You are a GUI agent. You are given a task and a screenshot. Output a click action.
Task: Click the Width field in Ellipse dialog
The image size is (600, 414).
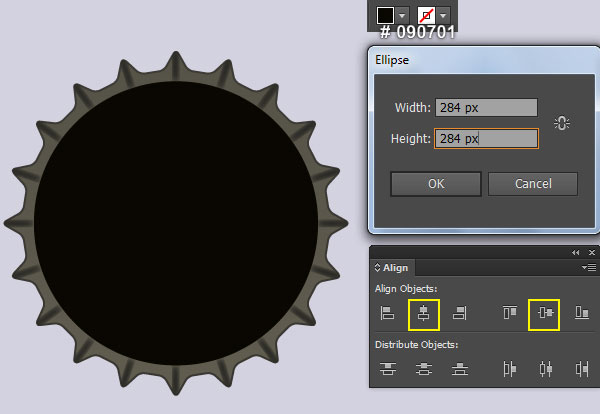486,108
